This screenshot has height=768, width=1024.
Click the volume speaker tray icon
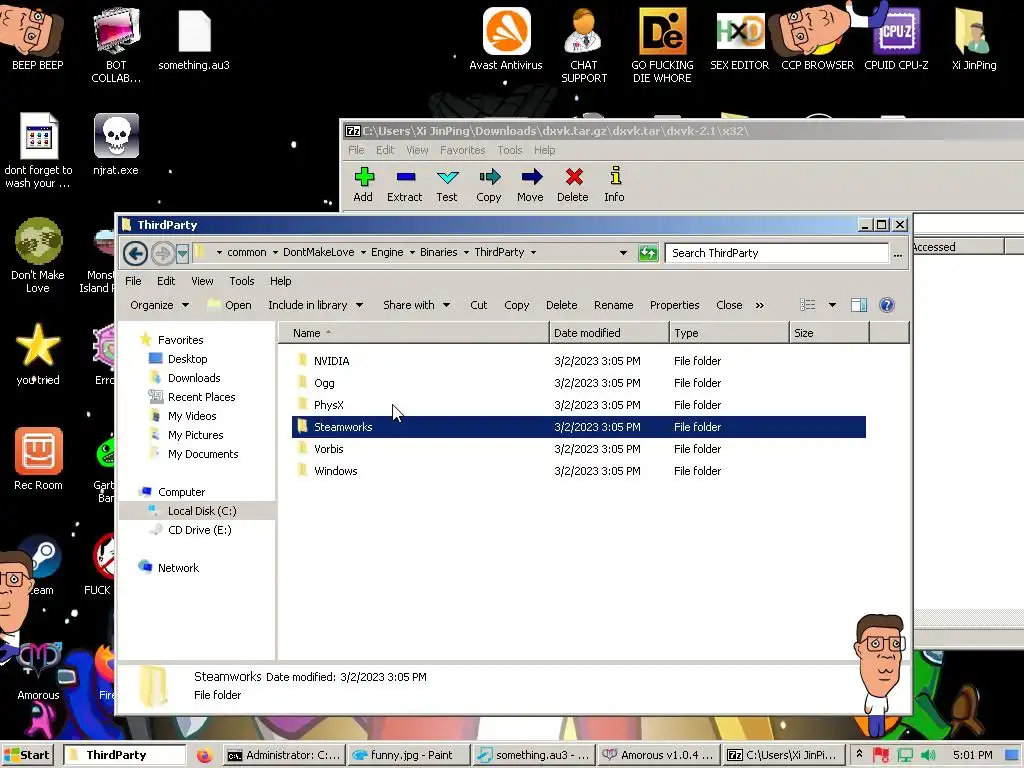coord(929,755)
